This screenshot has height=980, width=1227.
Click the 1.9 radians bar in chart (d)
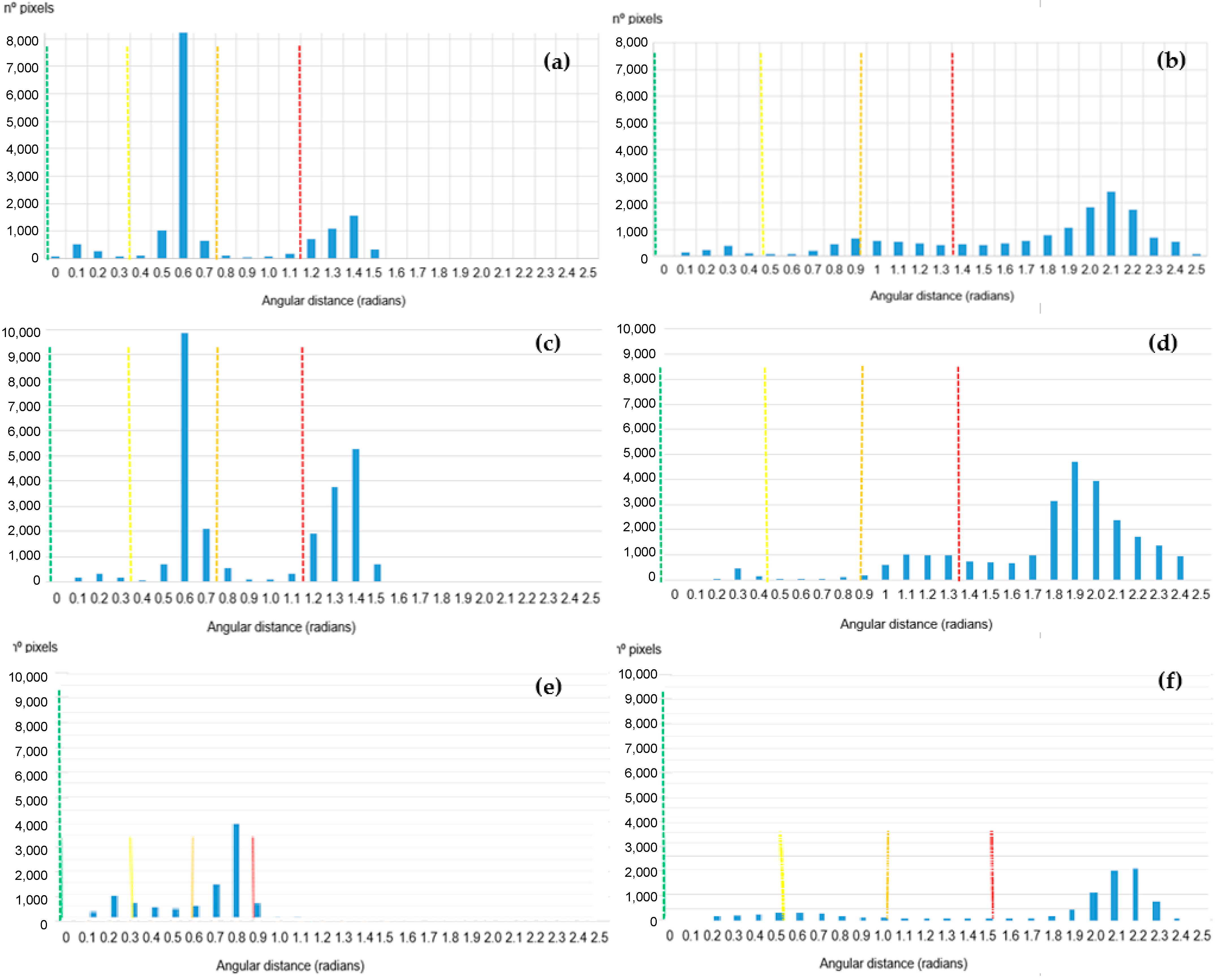(x=1075, y=521)
